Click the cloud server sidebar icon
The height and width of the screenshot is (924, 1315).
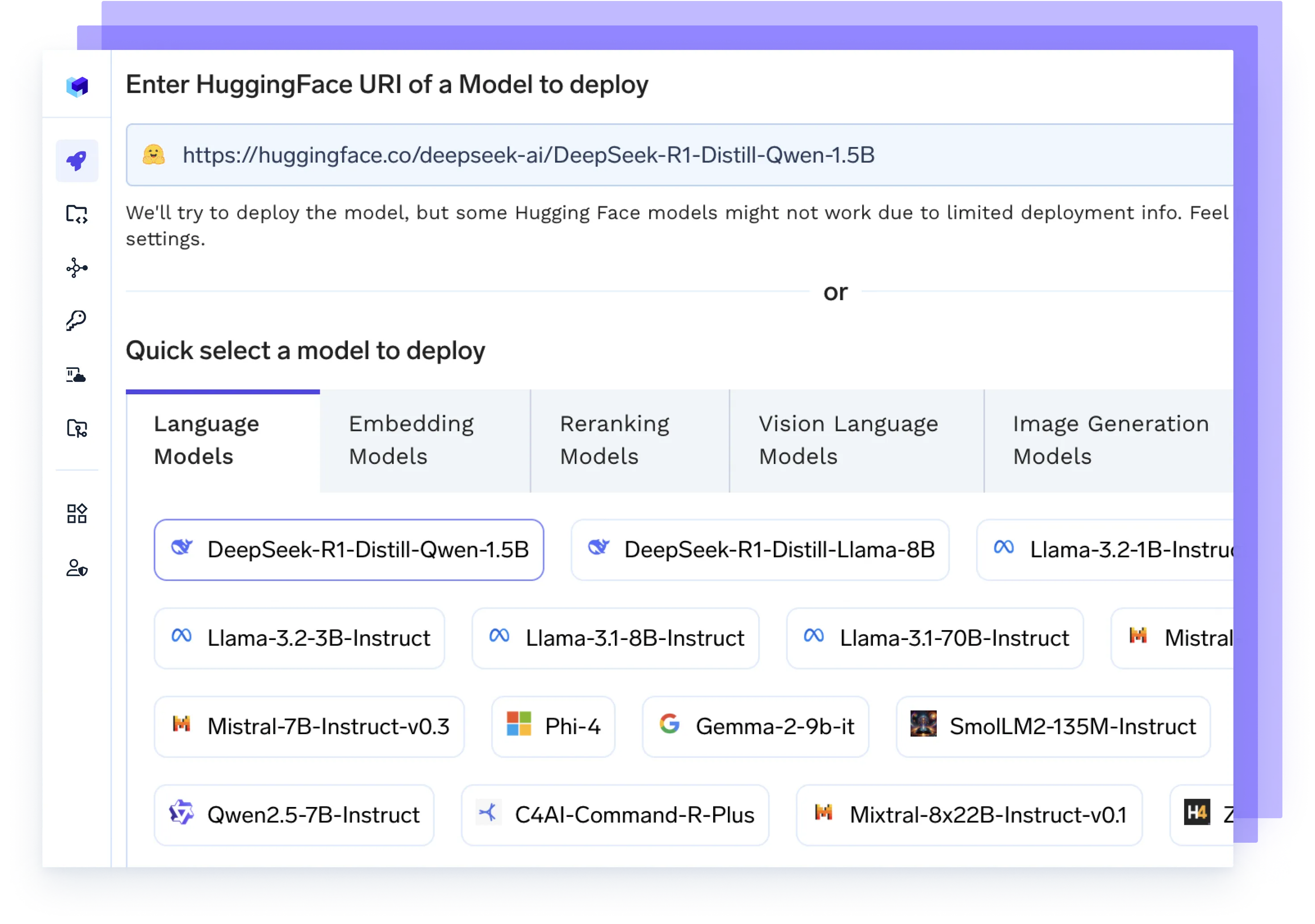tap(77, 375)
